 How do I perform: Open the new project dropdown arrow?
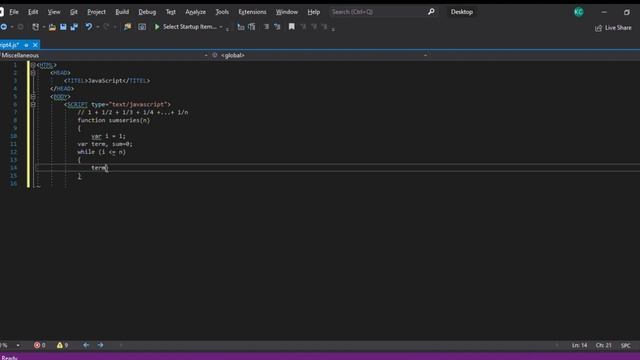(43, 27)
